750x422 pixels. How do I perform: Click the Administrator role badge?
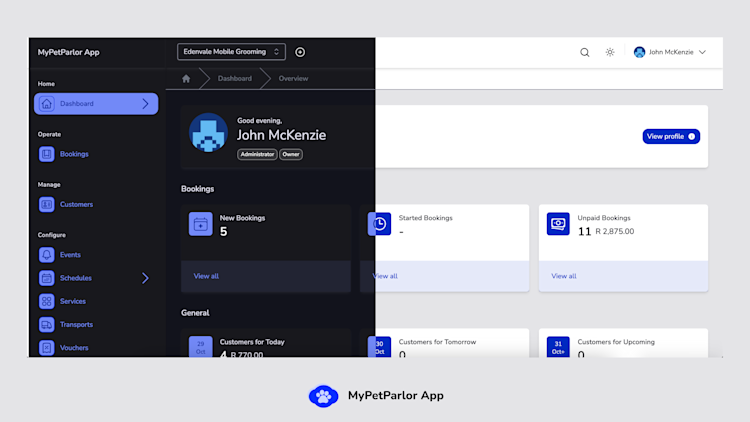[257, 155]
